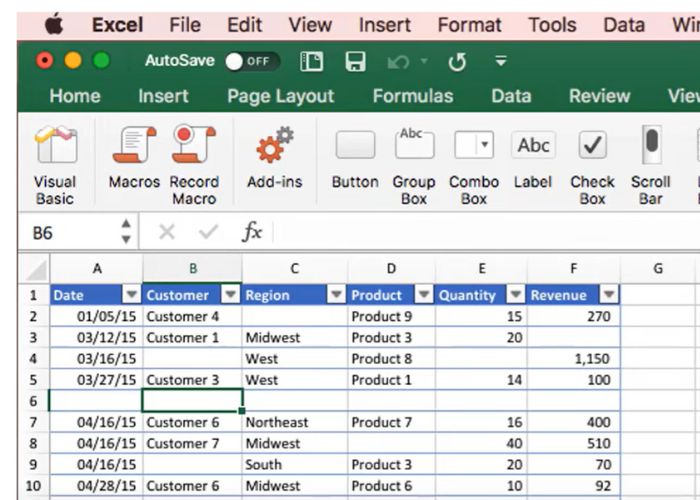
Task: Click the select-all triangle corner
Action: [35, 269]
